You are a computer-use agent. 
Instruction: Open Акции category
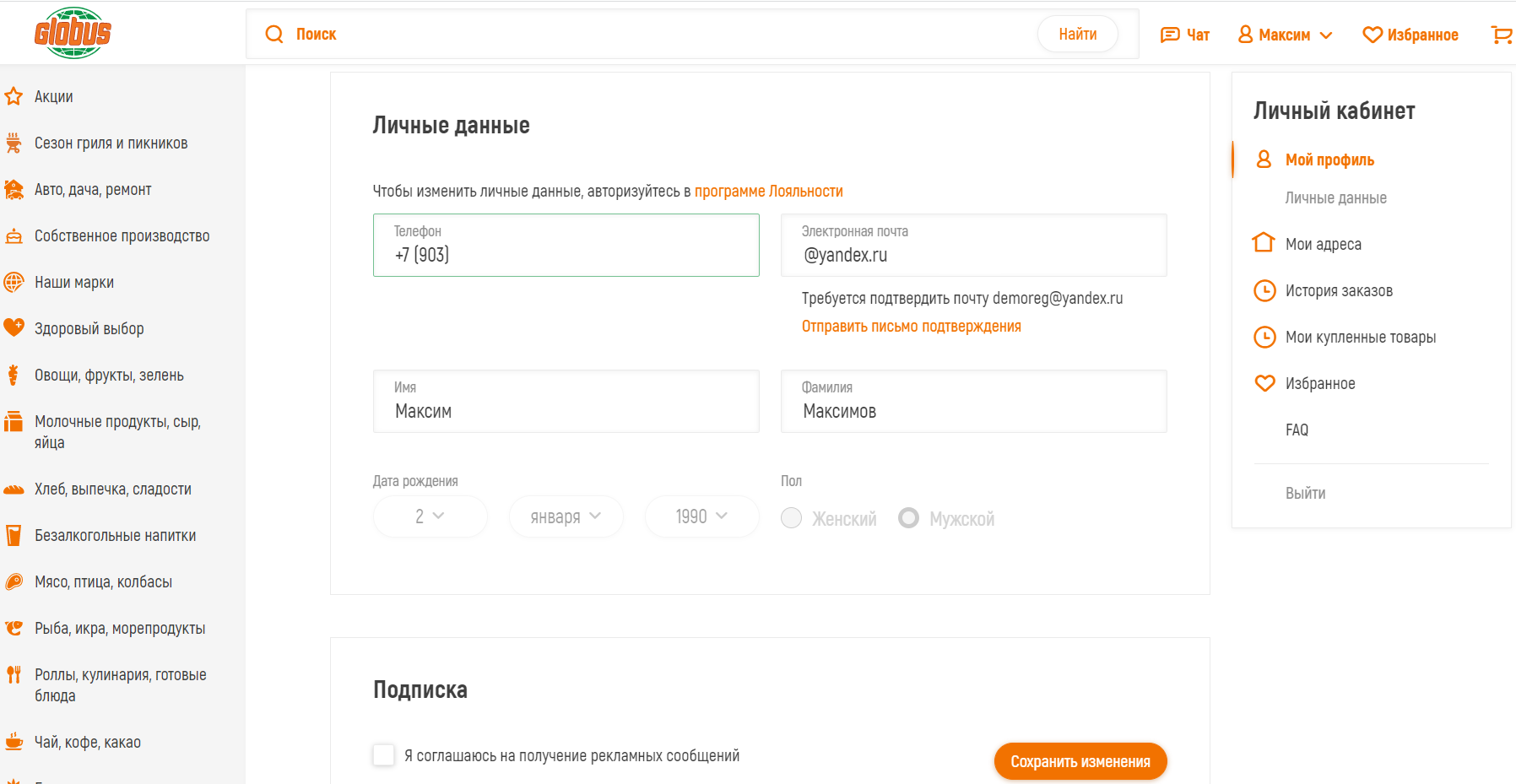click(x=54, y=96)
